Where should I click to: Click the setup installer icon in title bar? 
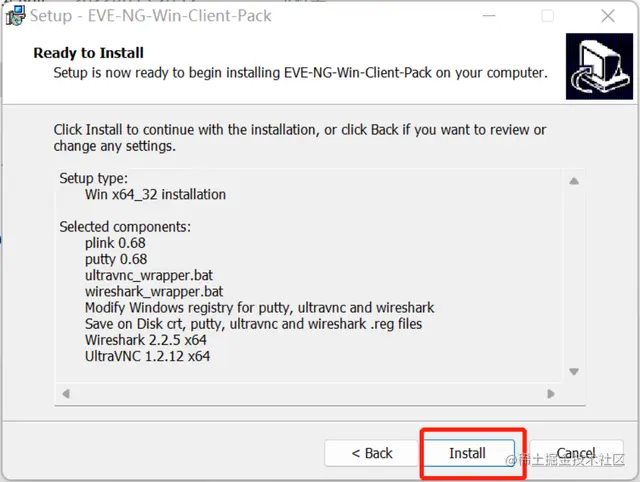point(14,16)
